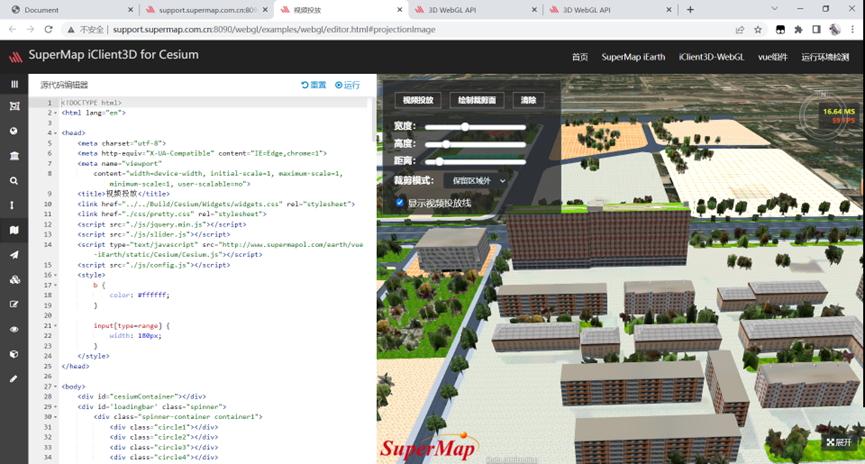
Task: Click the compass widget on the 3D scene
Action: [x=823, y=115]
